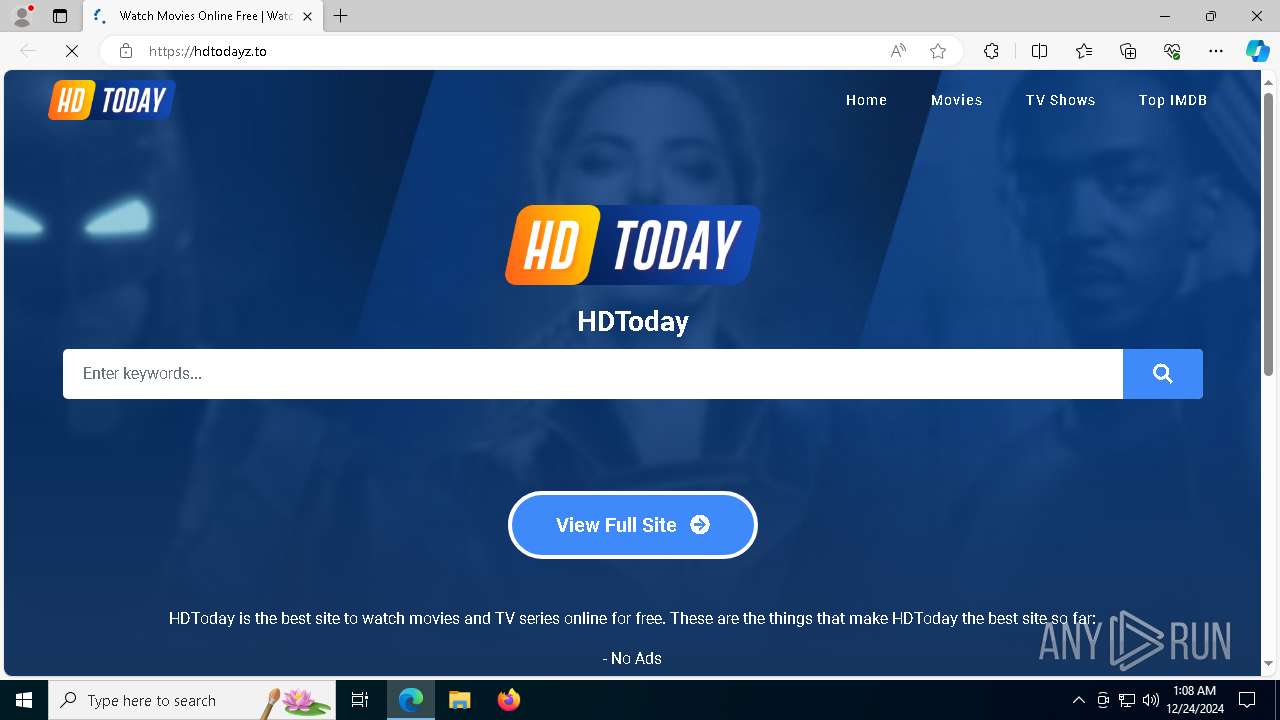Open Edge Settings and more menu
The image size is (1280, 720).
[1216, 51]
